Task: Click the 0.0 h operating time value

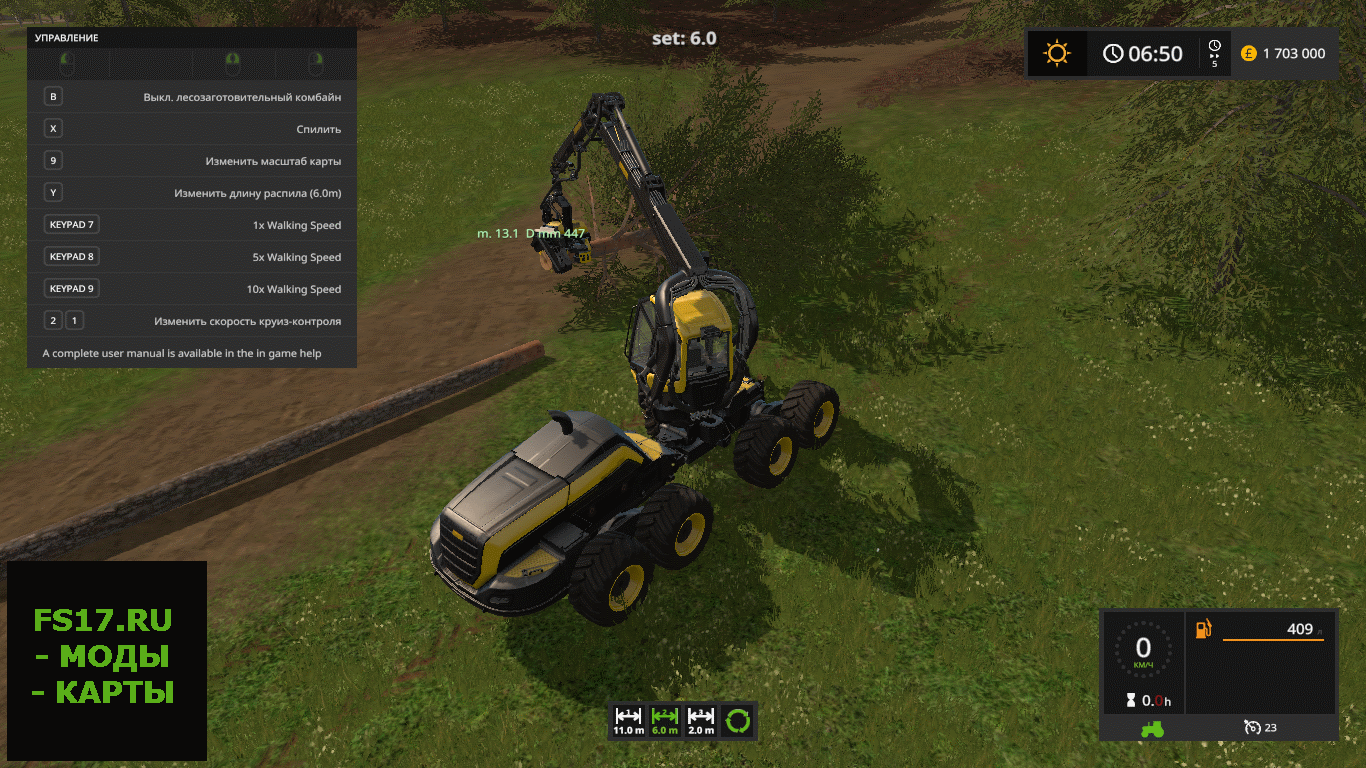Action: tap(1155, 701)
